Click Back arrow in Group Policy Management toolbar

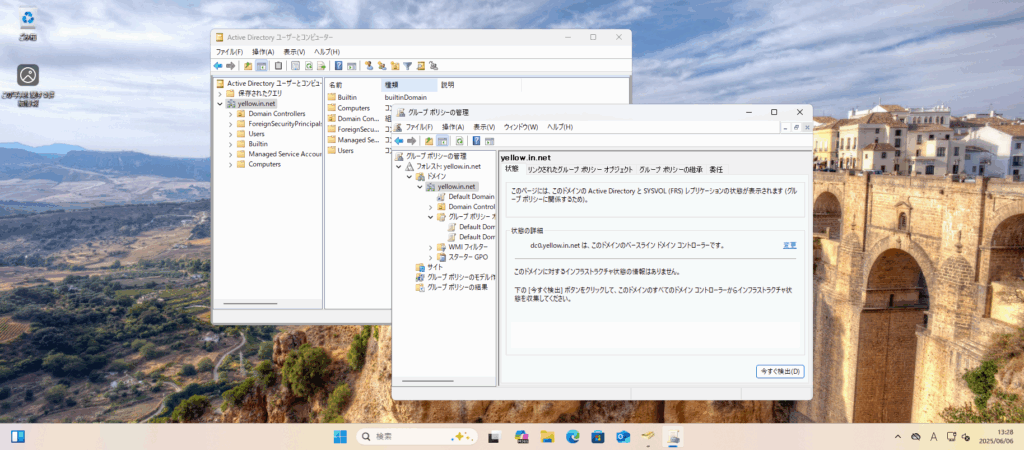(x=398, y=140)
